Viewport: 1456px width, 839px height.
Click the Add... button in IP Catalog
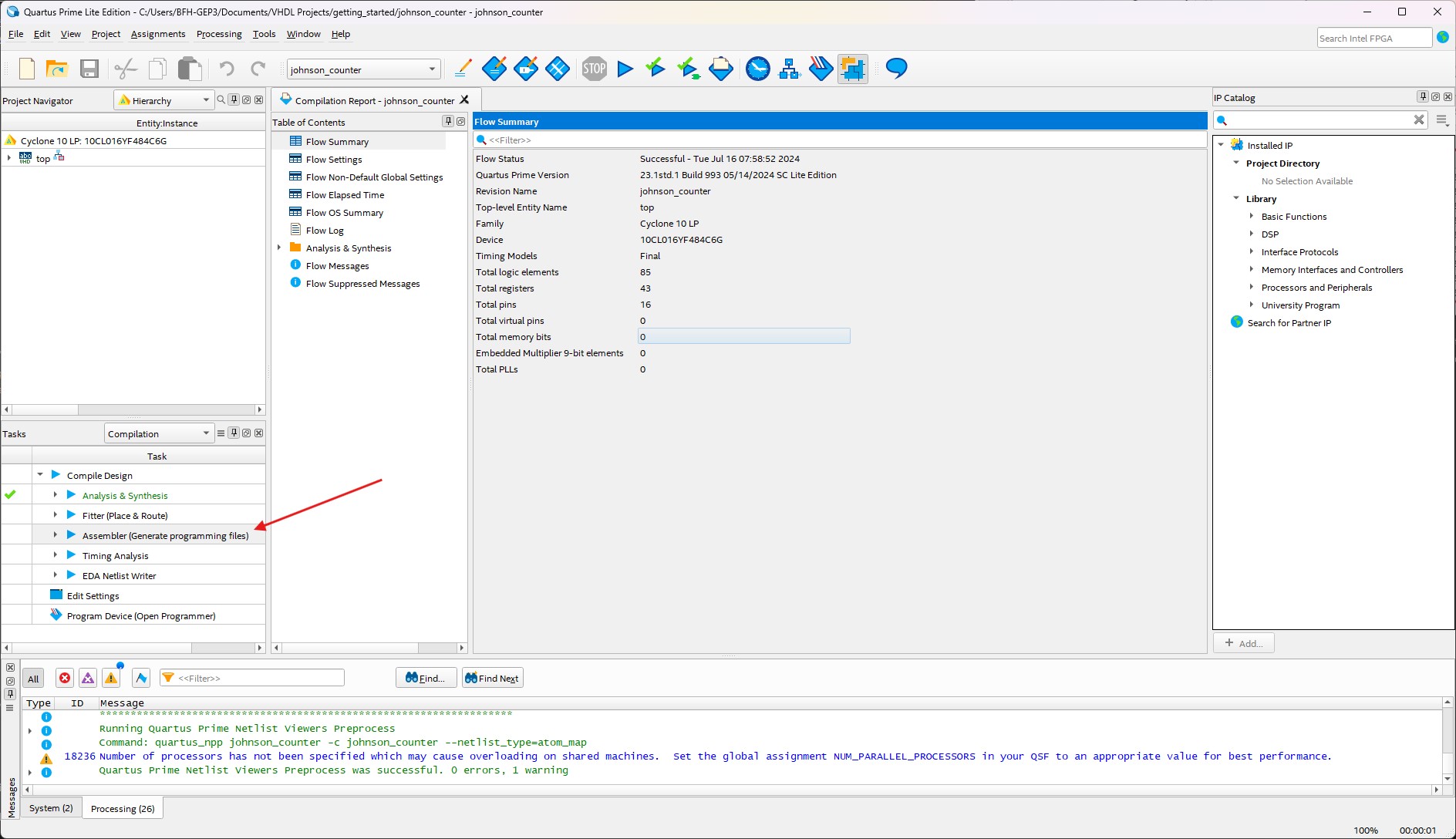pos(1243,643)
